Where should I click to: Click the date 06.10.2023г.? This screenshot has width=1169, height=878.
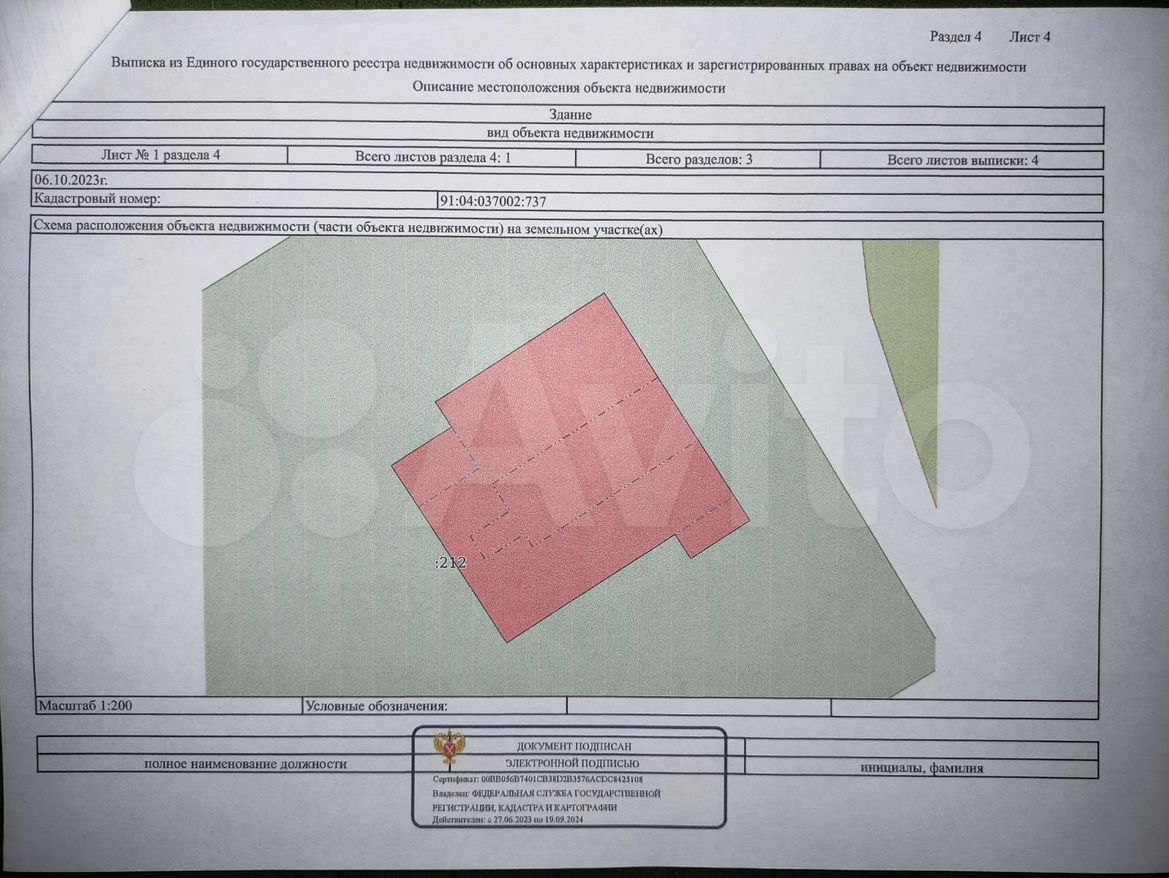69,180
